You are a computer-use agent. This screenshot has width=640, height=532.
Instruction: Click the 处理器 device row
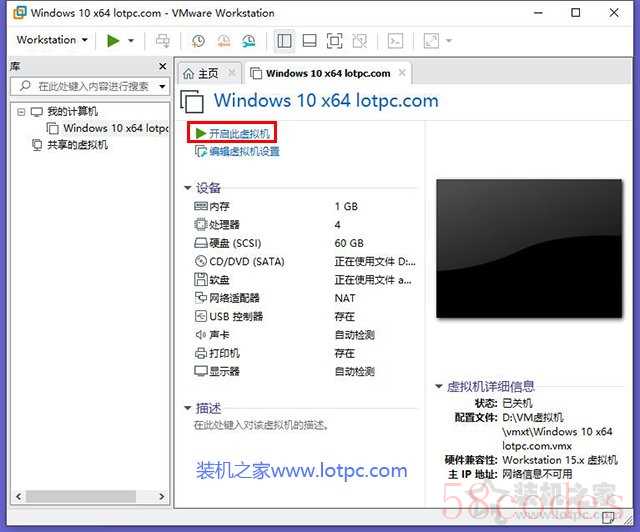(304, 225)
